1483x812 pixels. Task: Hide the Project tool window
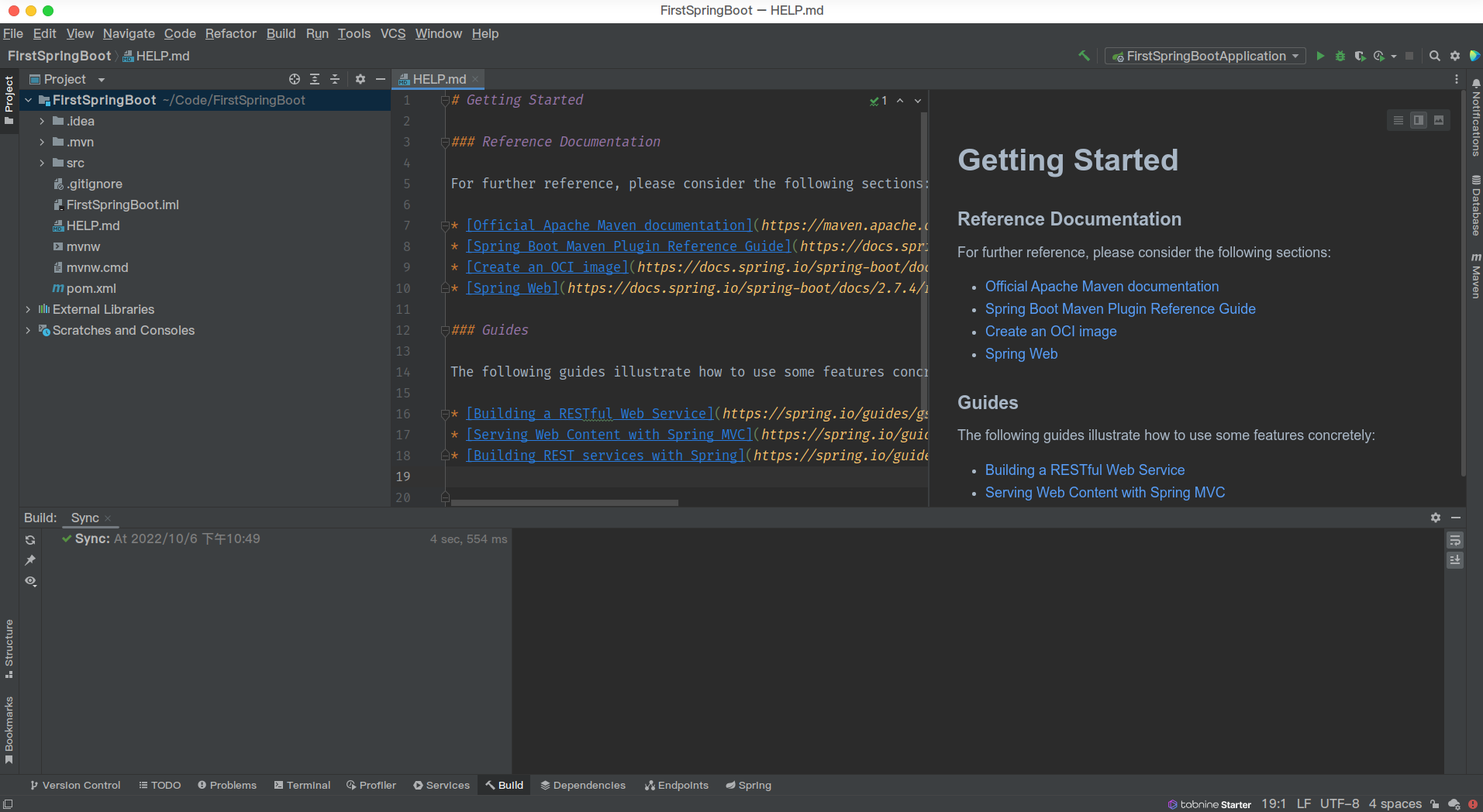[381, 79]
